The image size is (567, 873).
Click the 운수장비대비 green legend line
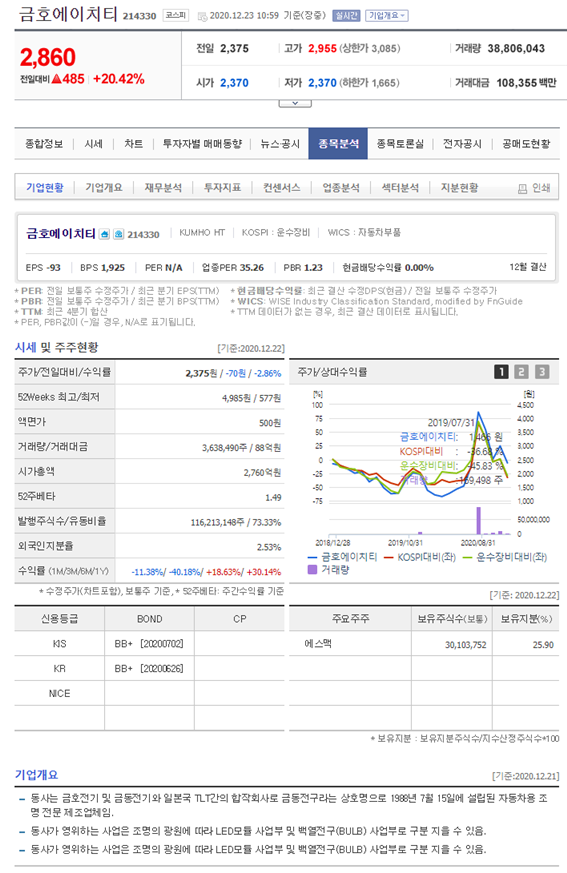467,557
